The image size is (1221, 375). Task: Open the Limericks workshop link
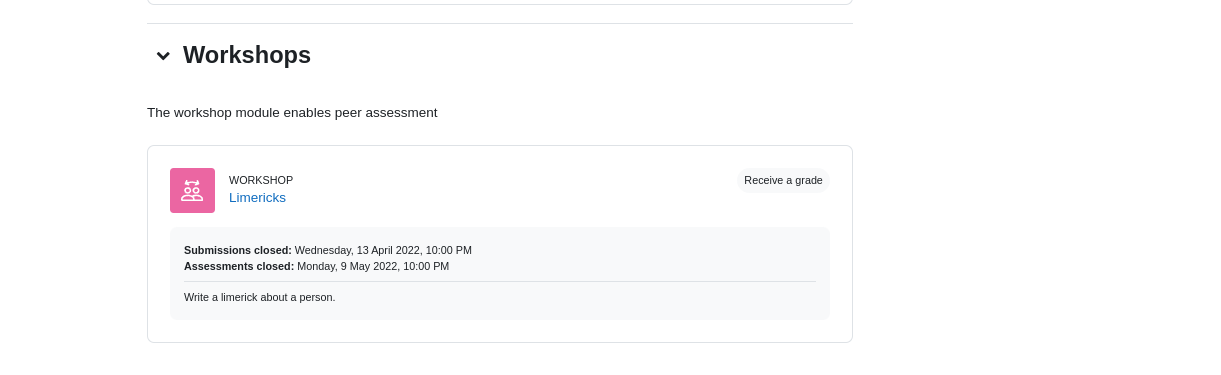click(x=257, y=198)
